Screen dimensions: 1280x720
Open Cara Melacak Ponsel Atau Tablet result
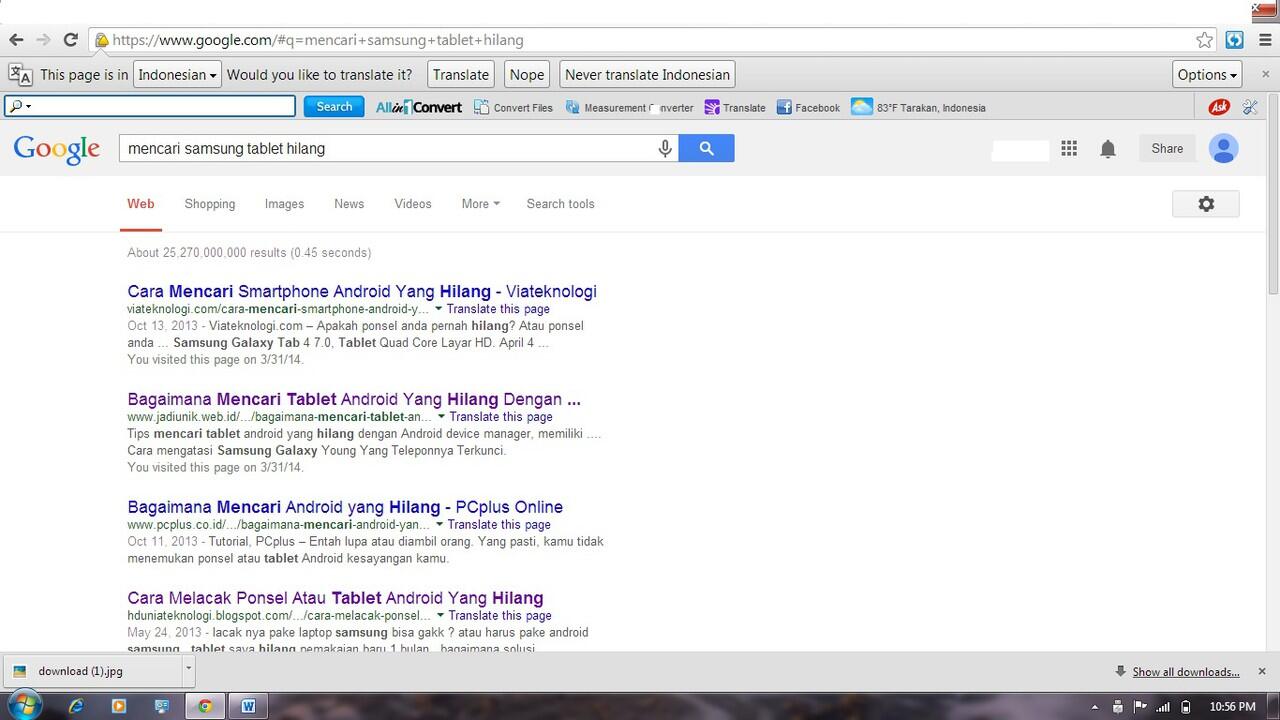(x=335, y=598)
